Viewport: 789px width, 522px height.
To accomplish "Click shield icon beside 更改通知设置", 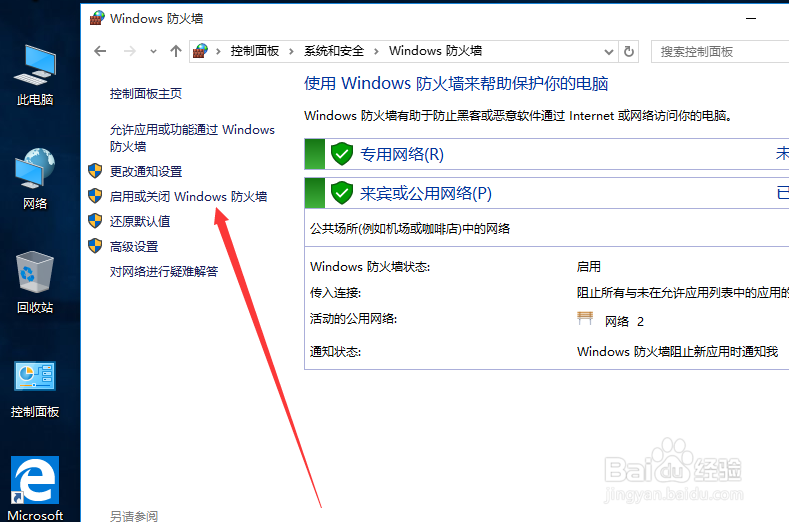I will click(95, 171).
